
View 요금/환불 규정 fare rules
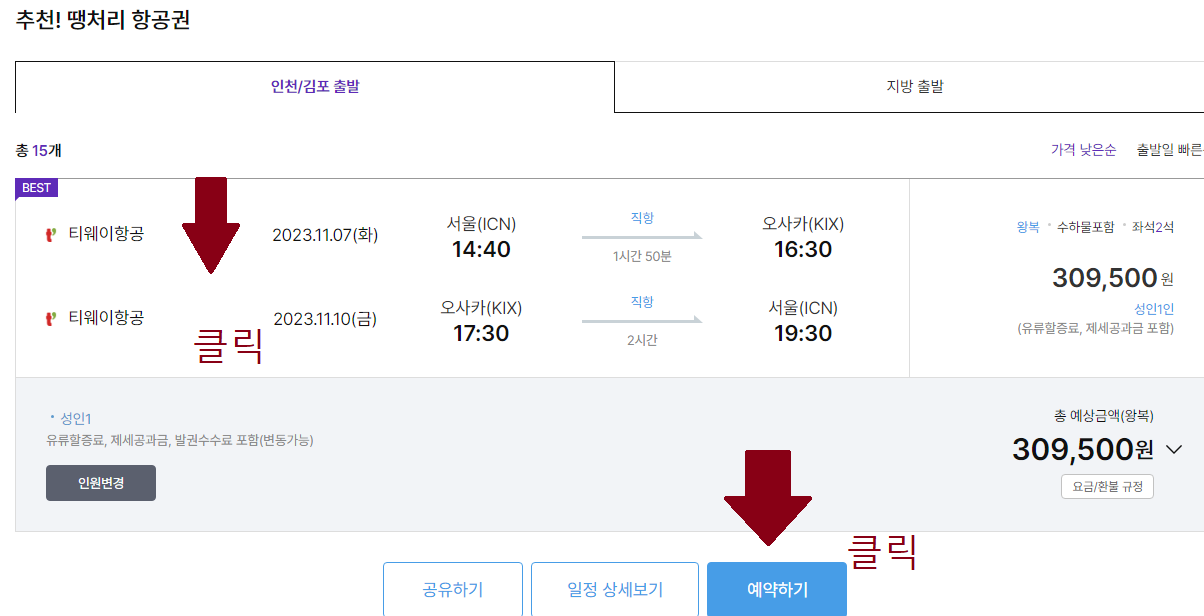(1107, 485)
